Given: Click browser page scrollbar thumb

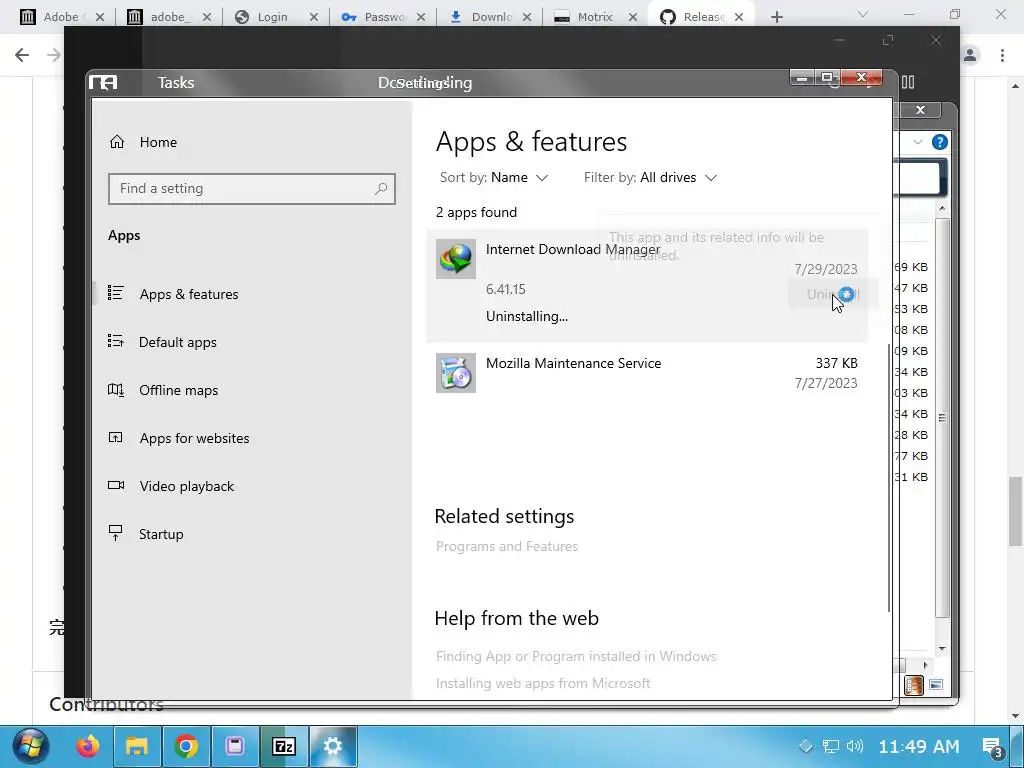Looking at the screenshot, I should [x=1016, y=511].
